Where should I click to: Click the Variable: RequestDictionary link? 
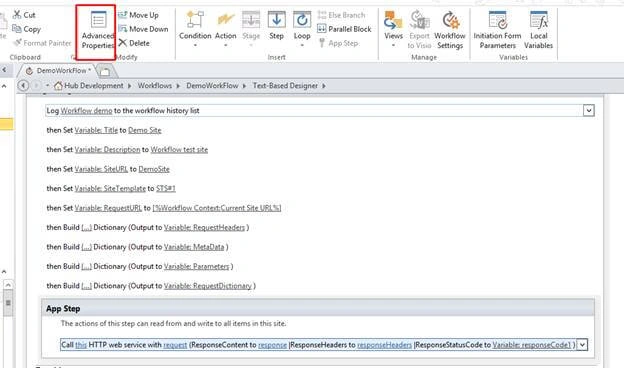208,286
